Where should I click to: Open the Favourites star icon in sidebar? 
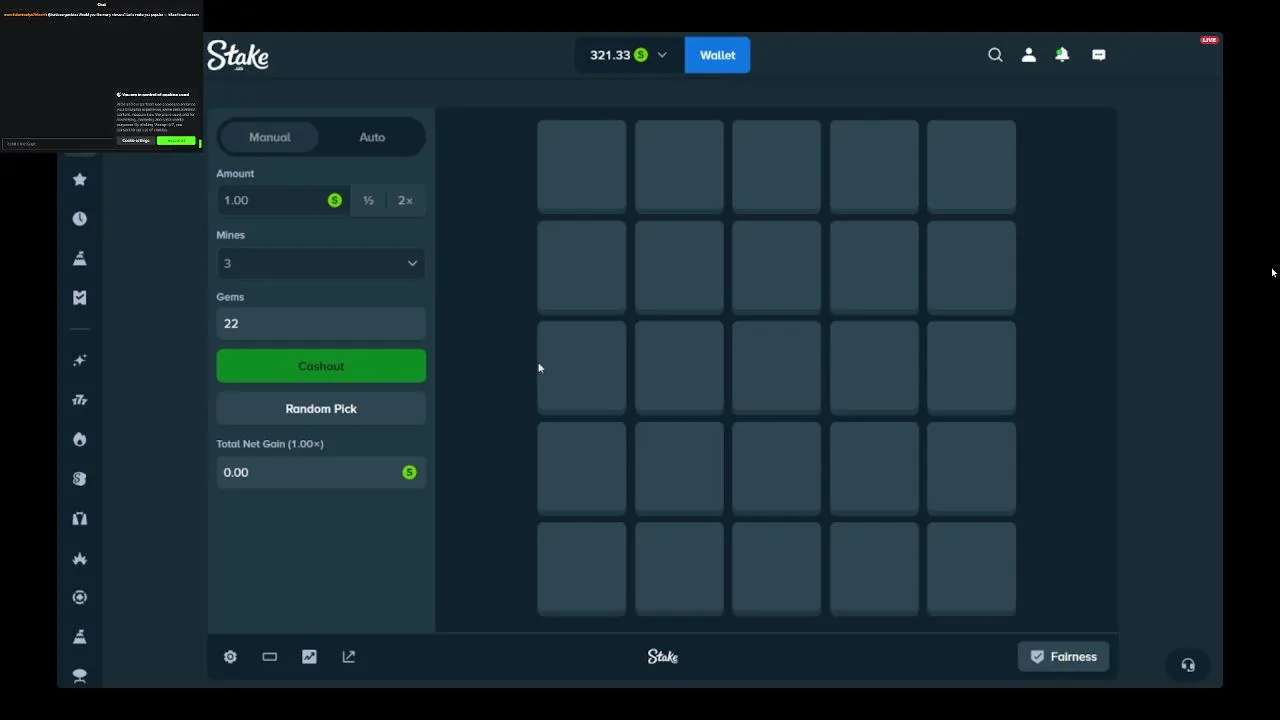80,179
